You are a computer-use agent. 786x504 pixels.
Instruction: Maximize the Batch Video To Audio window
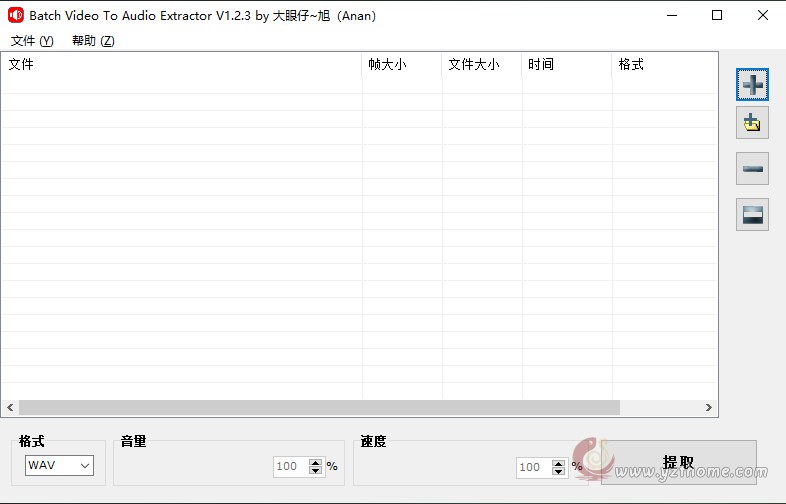point(717,16)
